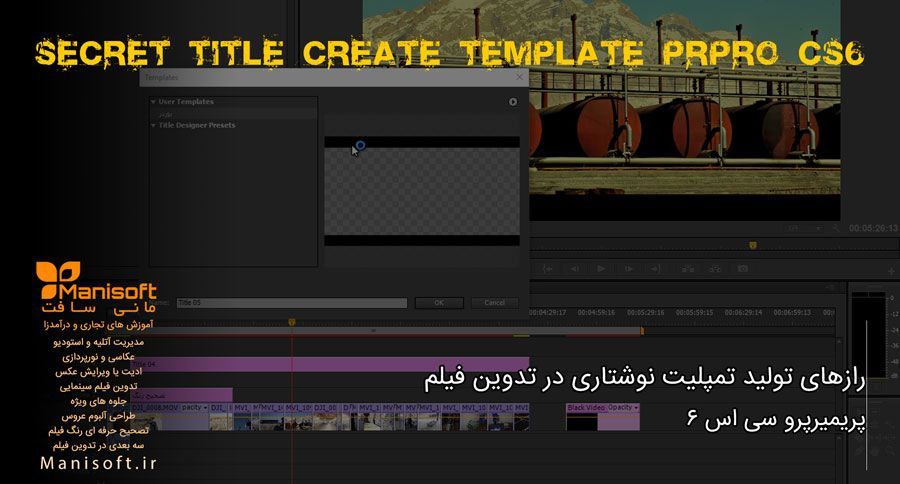Click the 00:05:29:16 timeline ruler mark

pos(646,312)
